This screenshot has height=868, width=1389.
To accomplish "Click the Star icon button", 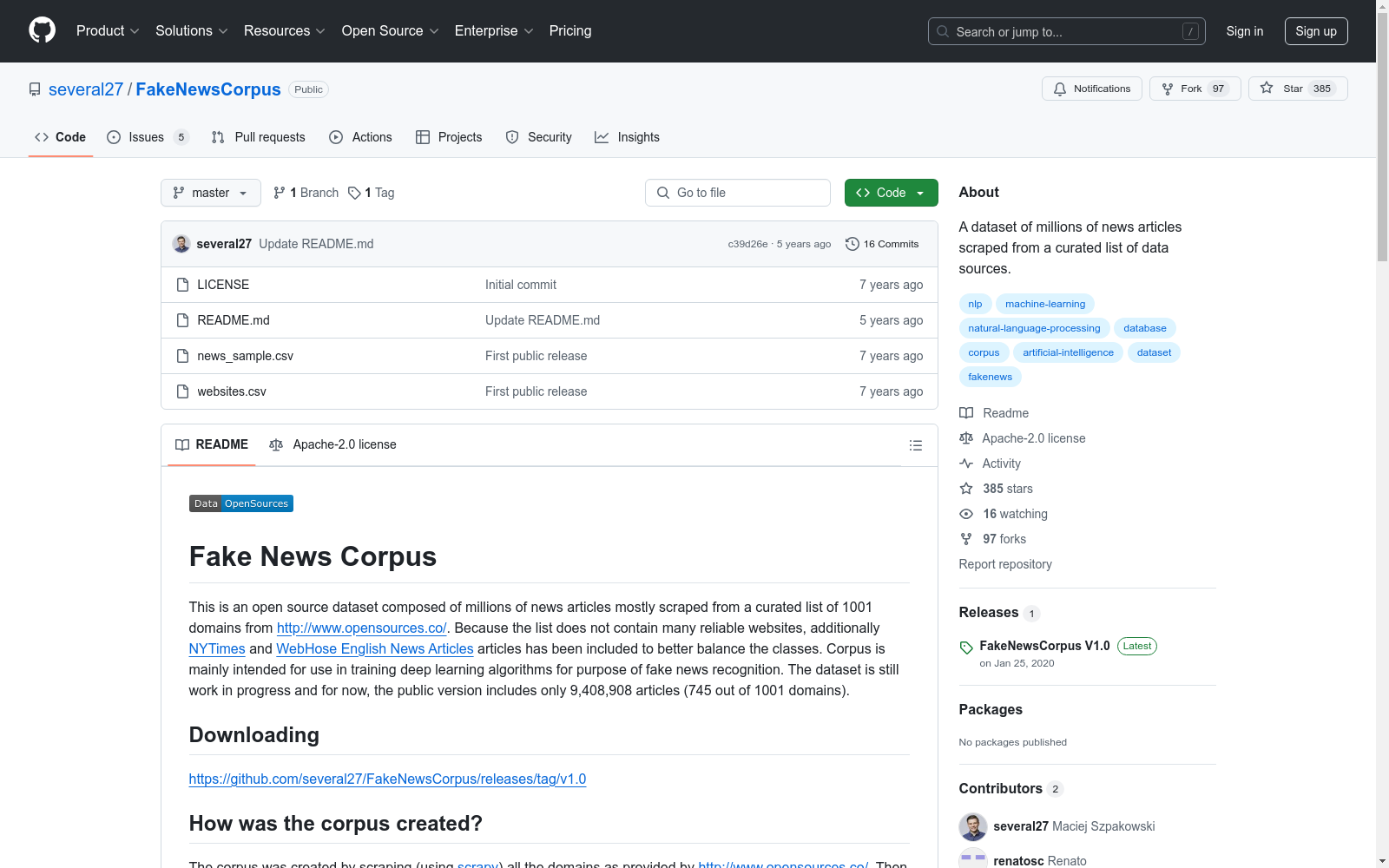I will [x=1267, y=89].
